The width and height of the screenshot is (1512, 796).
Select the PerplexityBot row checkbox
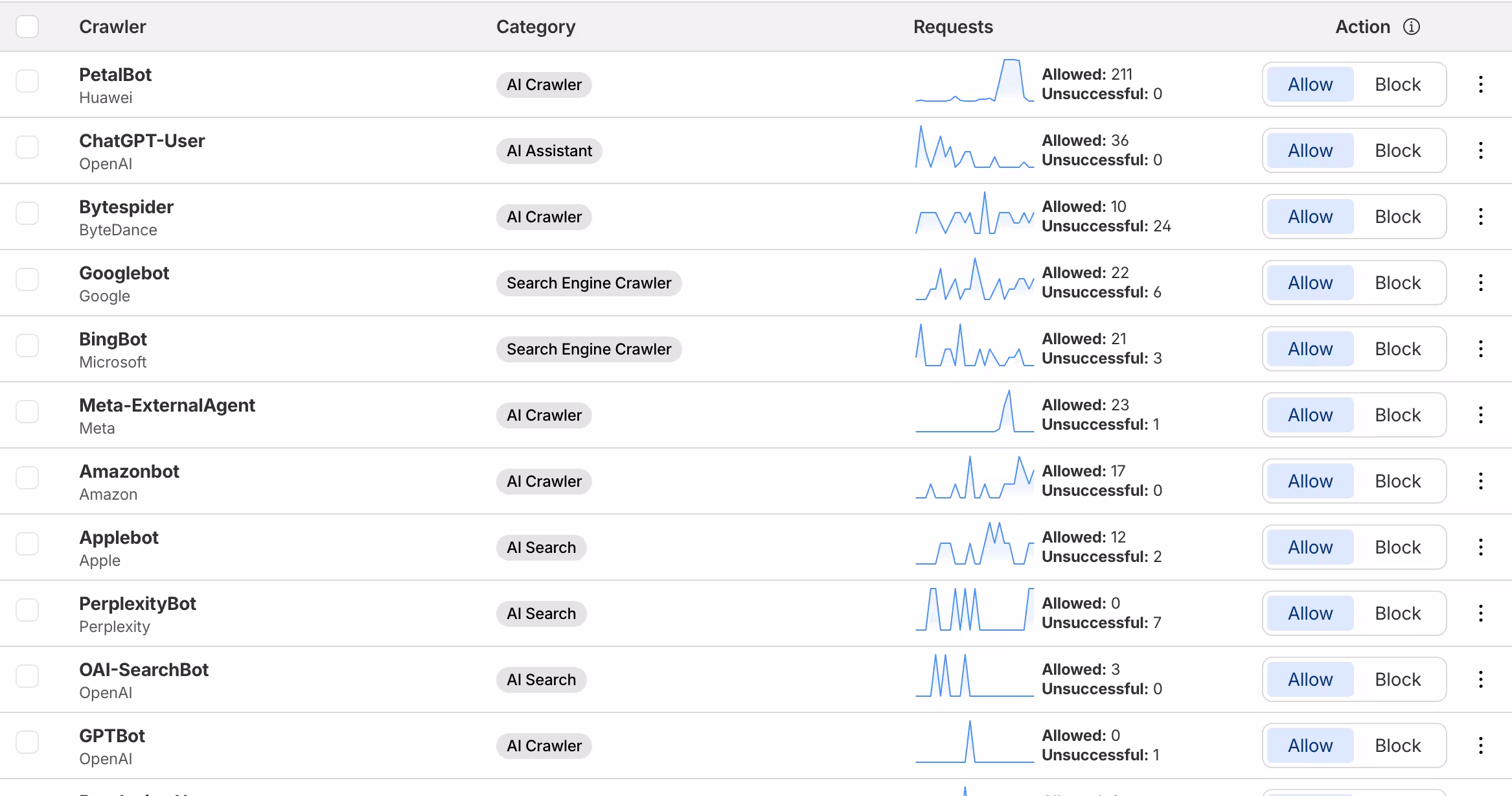click(x=27, y=611)
